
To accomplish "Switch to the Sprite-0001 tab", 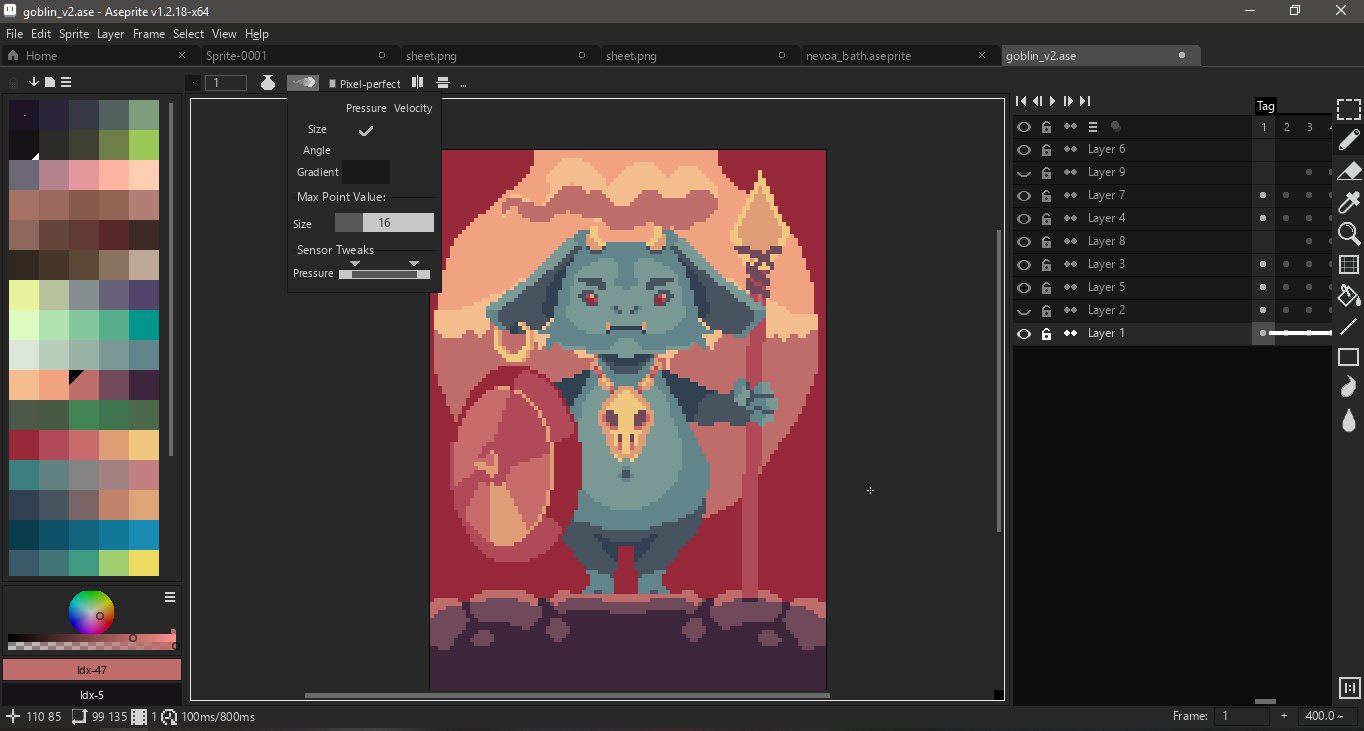I will (300, 56).
